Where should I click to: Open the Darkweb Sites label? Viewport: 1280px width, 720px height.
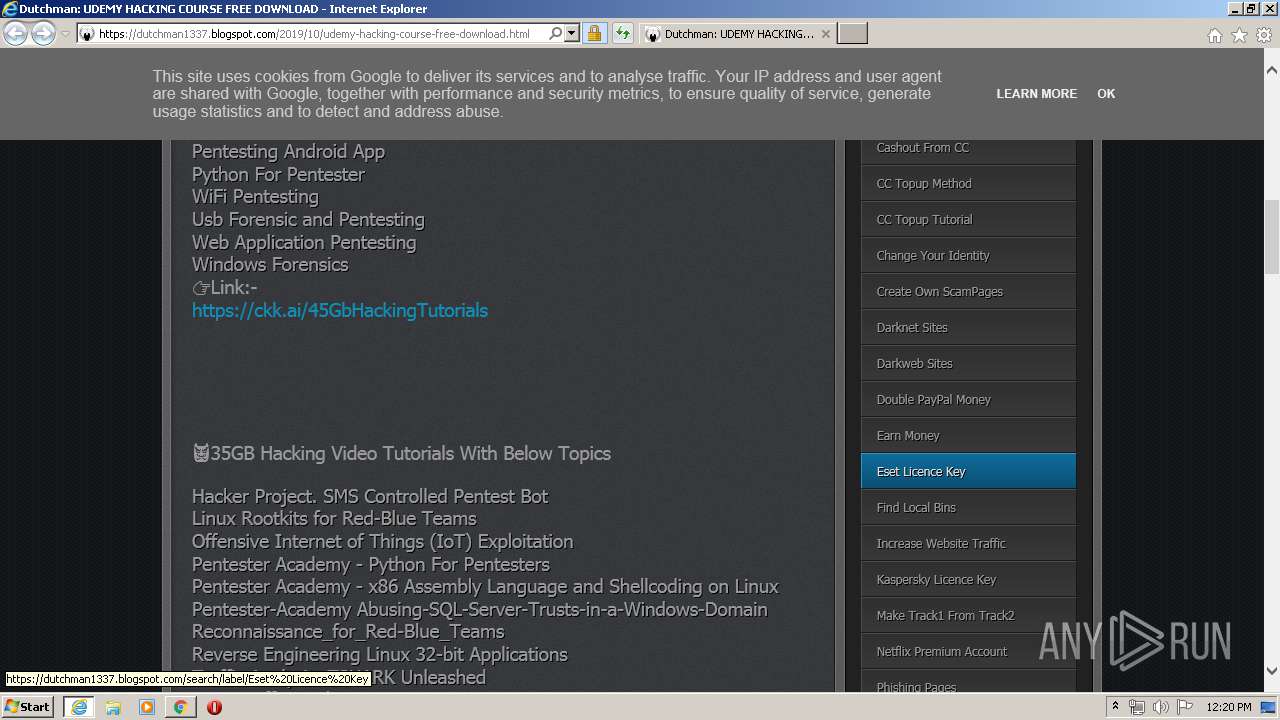968,364
